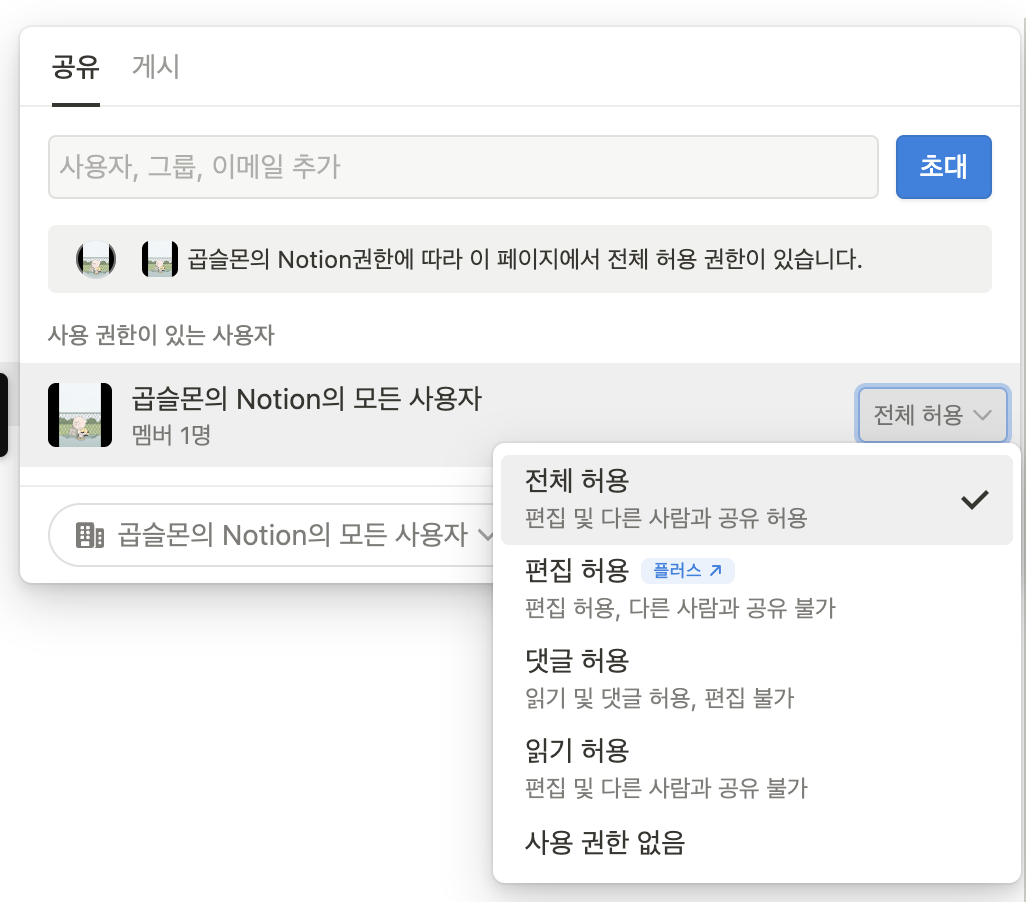This screenshot has height=902, width=1026.
Task: Click the chevron beside the bottom workspace selector
Action: [486, 535]
